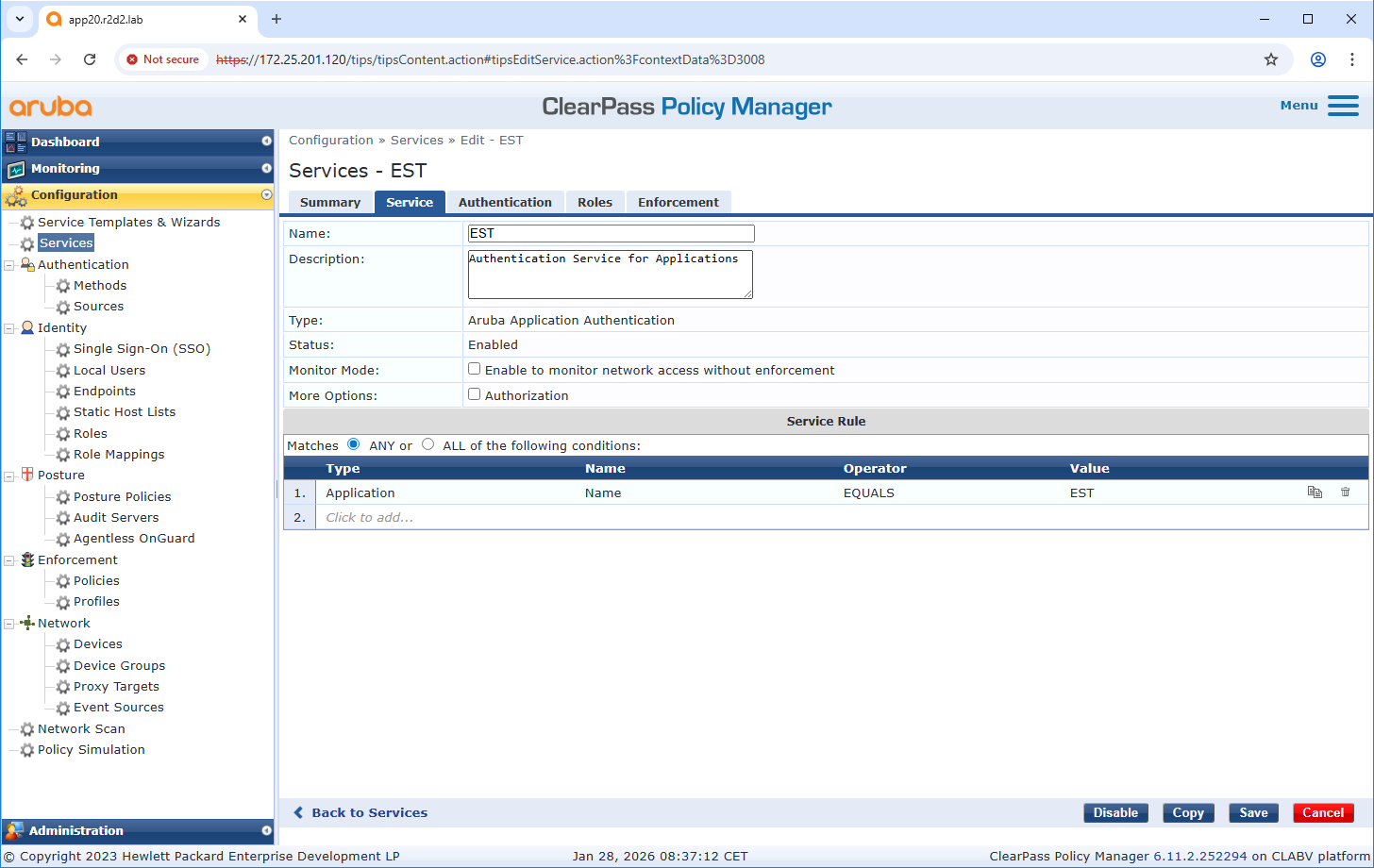Collapse the Enforcement tree node
Image resolution: width=1374 pixels, height=868 pixels.
click(x=9, y=560)
